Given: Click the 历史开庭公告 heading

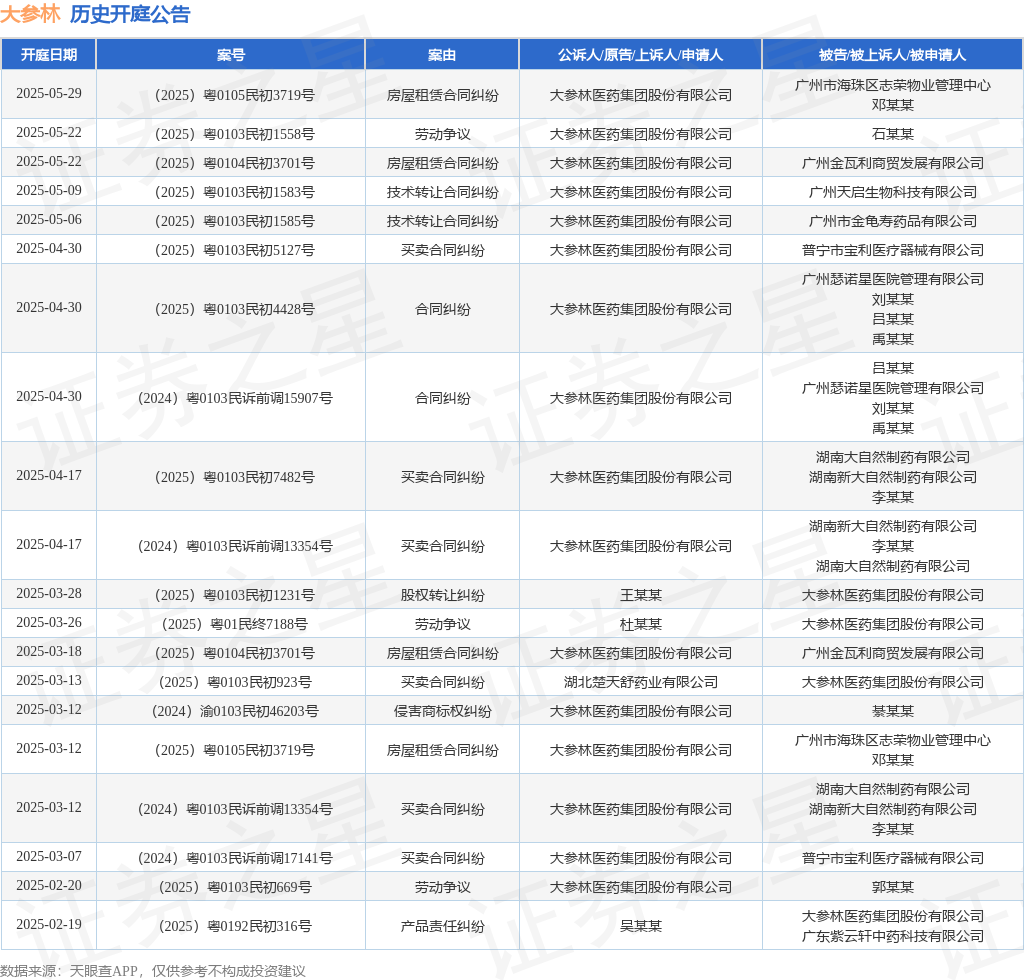Looking at the screenshot, I should [130, 14].
